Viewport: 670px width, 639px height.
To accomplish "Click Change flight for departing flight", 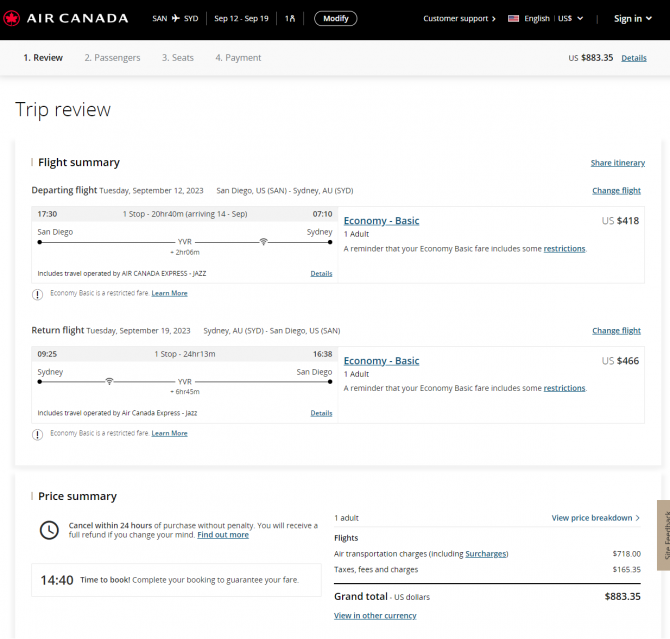I will (x=616, y=191).
